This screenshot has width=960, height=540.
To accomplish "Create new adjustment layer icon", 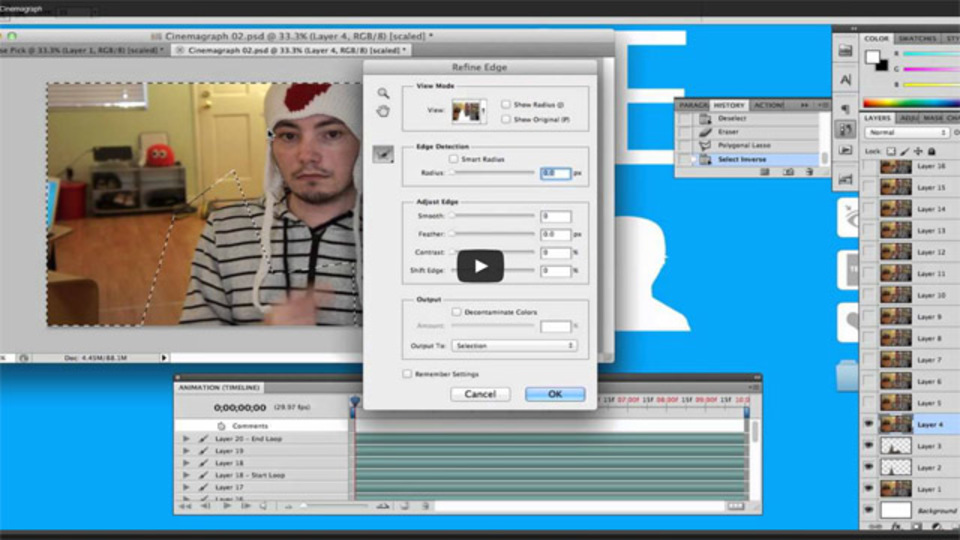I will [937, 526].
